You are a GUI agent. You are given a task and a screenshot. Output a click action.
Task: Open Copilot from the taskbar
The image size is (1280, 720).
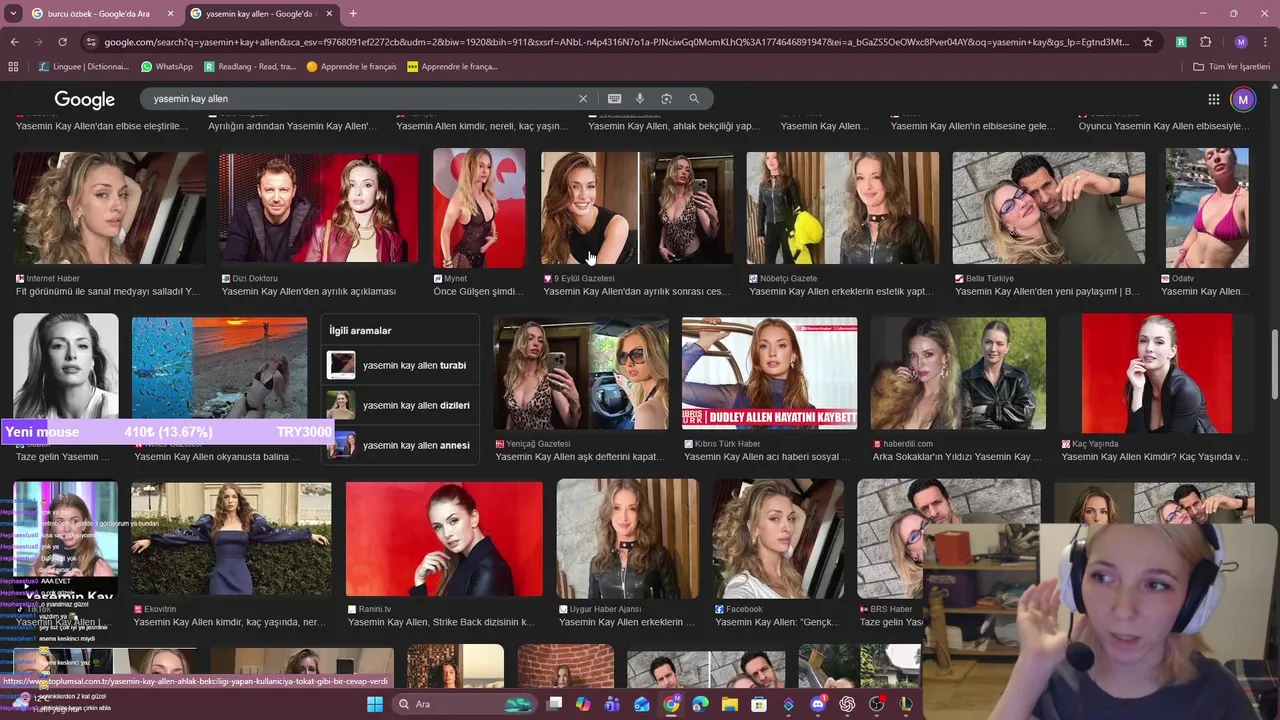coord(583,704)
